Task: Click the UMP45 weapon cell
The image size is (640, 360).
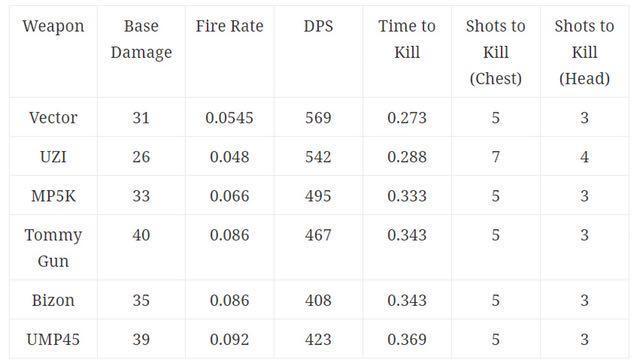Action: point(53,340)
